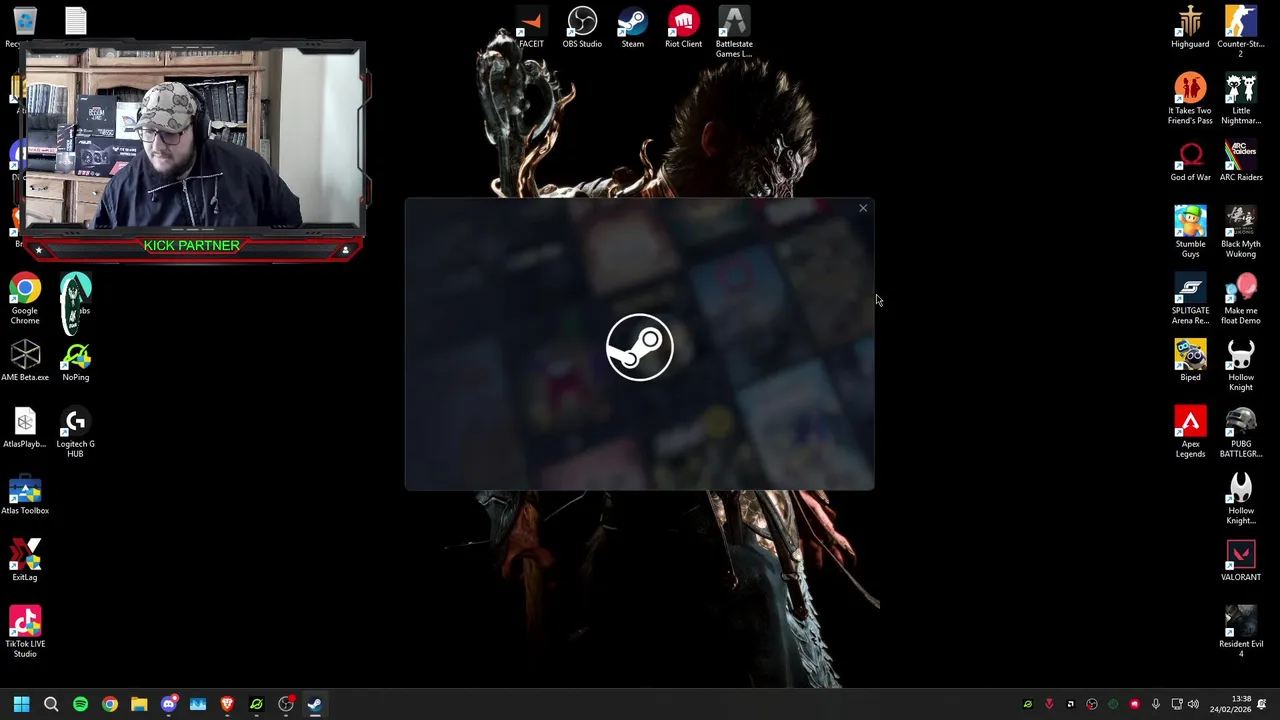
Task: Open Spotify from the taskbar
Action: [x=80, y=704]
